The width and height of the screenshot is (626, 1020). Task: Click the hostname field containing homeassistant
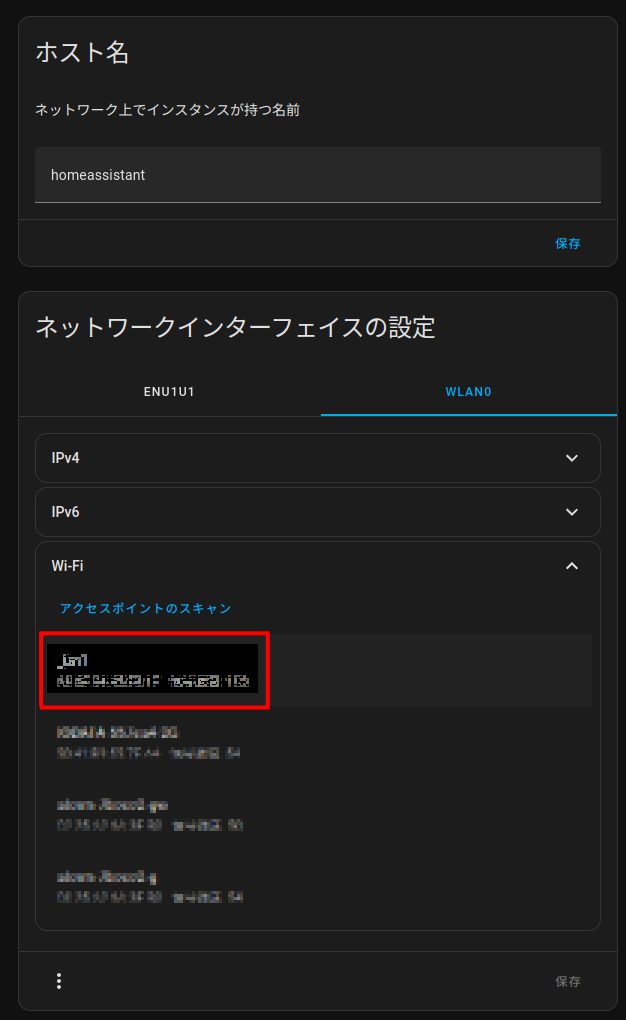tap(318, 174)
